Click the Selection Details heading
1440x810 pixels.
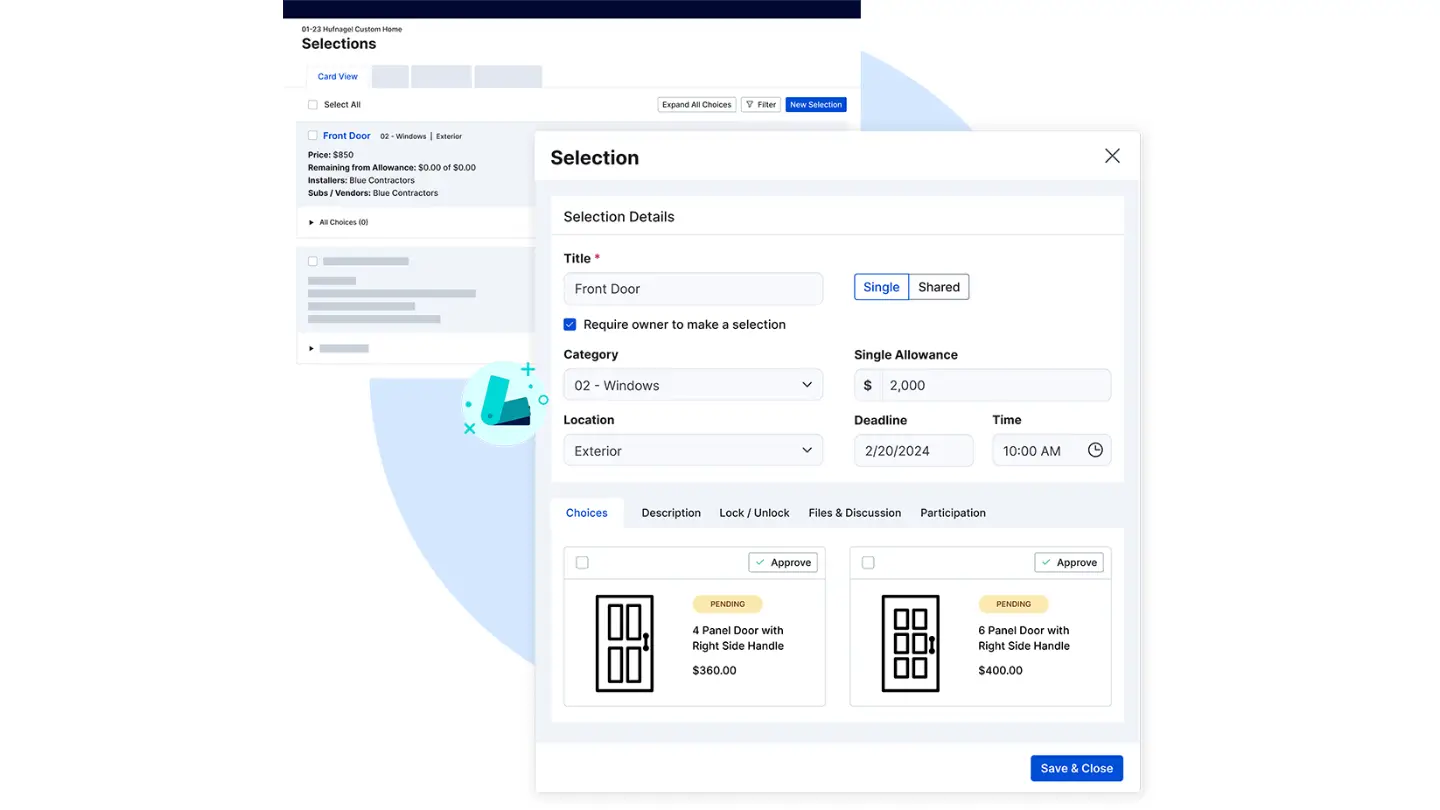coord(619,216)
